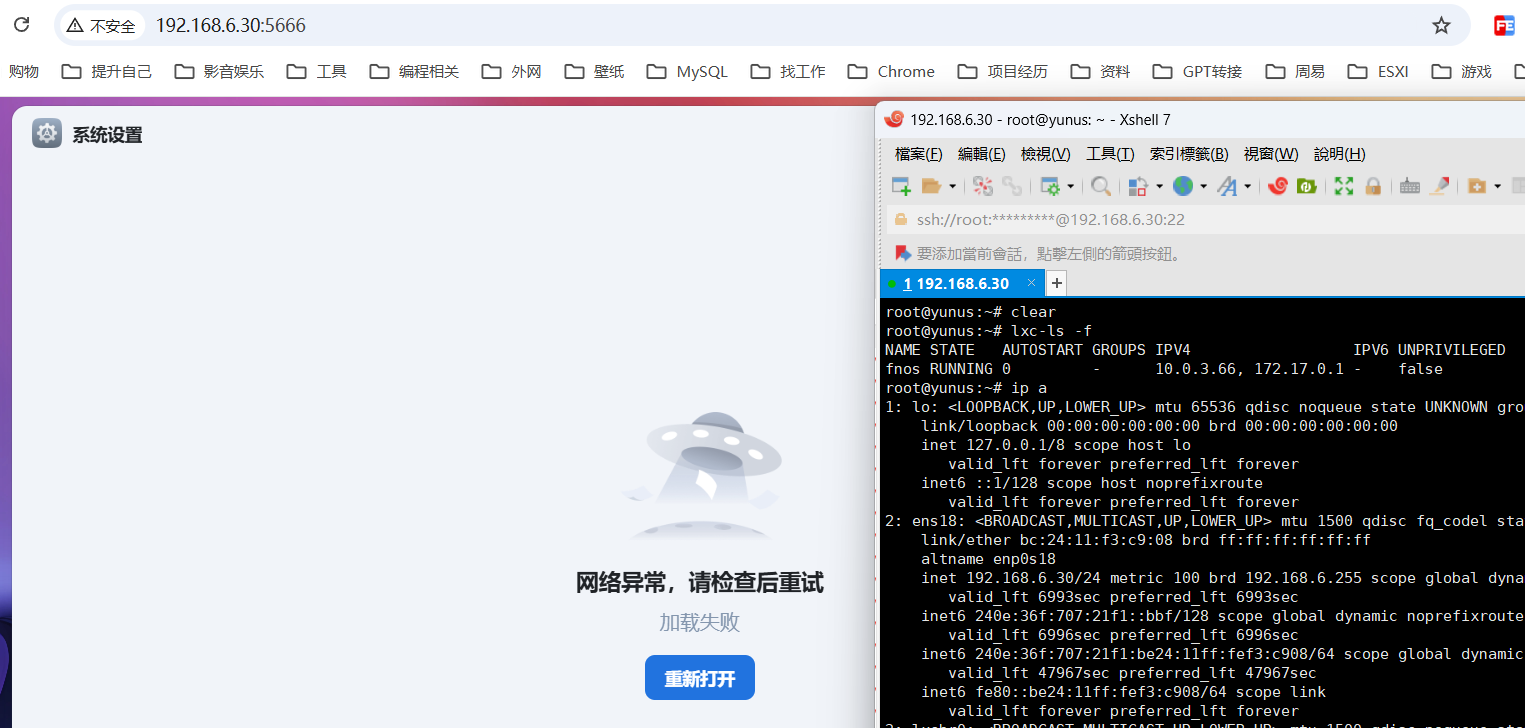1525x728 pixels.
Task: Open the 影音娱乐 bookmark folder
Action: pos(219,71)
